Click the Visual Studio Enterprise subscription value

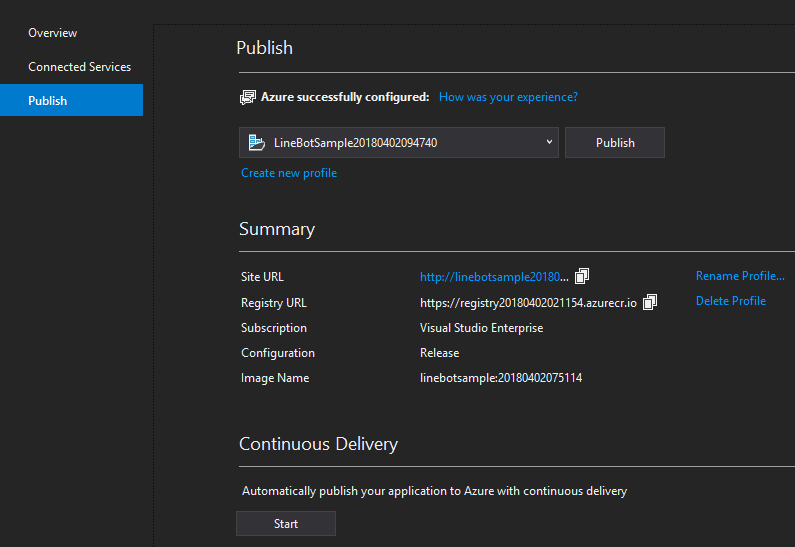[481, 328]
